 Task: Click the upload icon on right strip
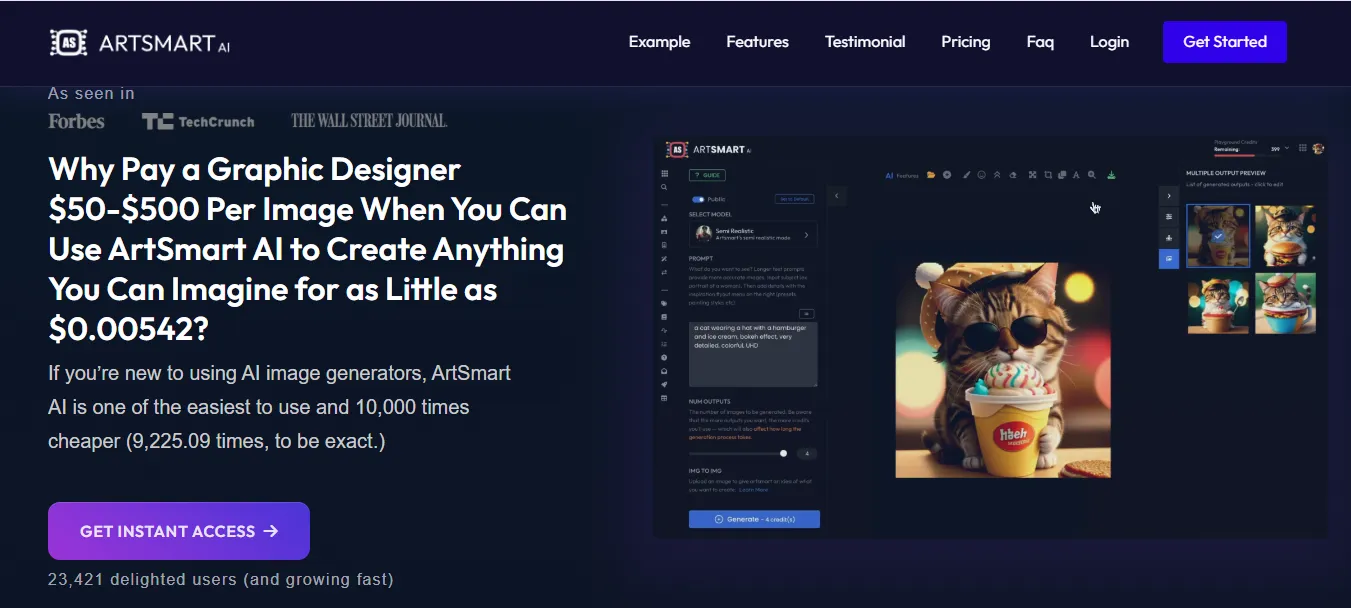point(1169,238)
